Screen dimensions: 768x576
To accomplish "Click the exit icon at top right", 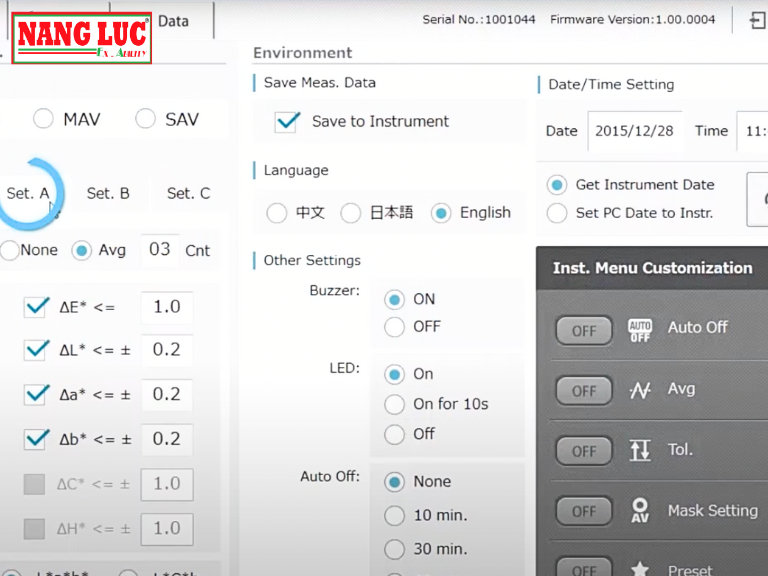I will 757,20.
